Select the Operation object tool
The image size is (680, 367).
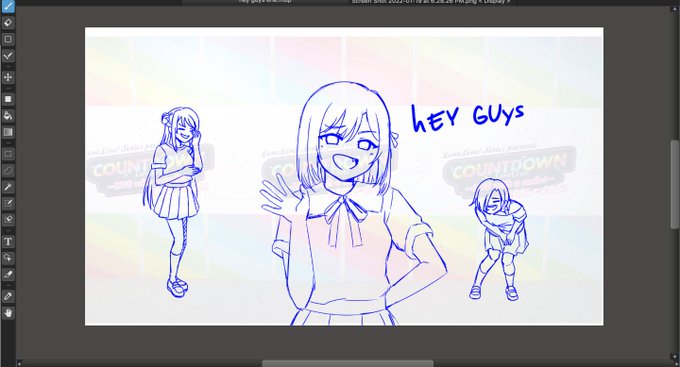click(x=8, y=258)
